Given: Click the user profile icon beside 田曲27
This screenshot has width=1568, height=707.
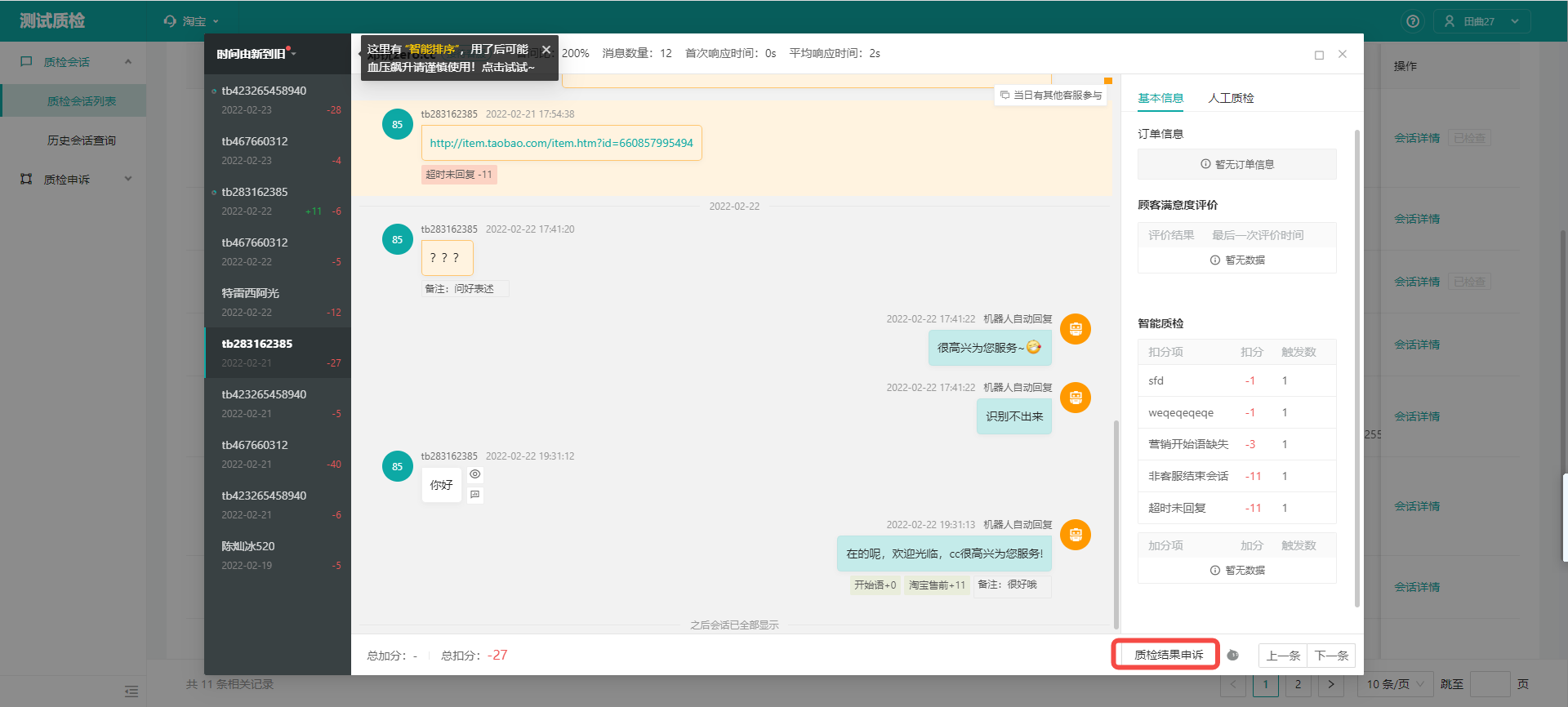Looking at the screenshot, I should [x=1450, y=21].
